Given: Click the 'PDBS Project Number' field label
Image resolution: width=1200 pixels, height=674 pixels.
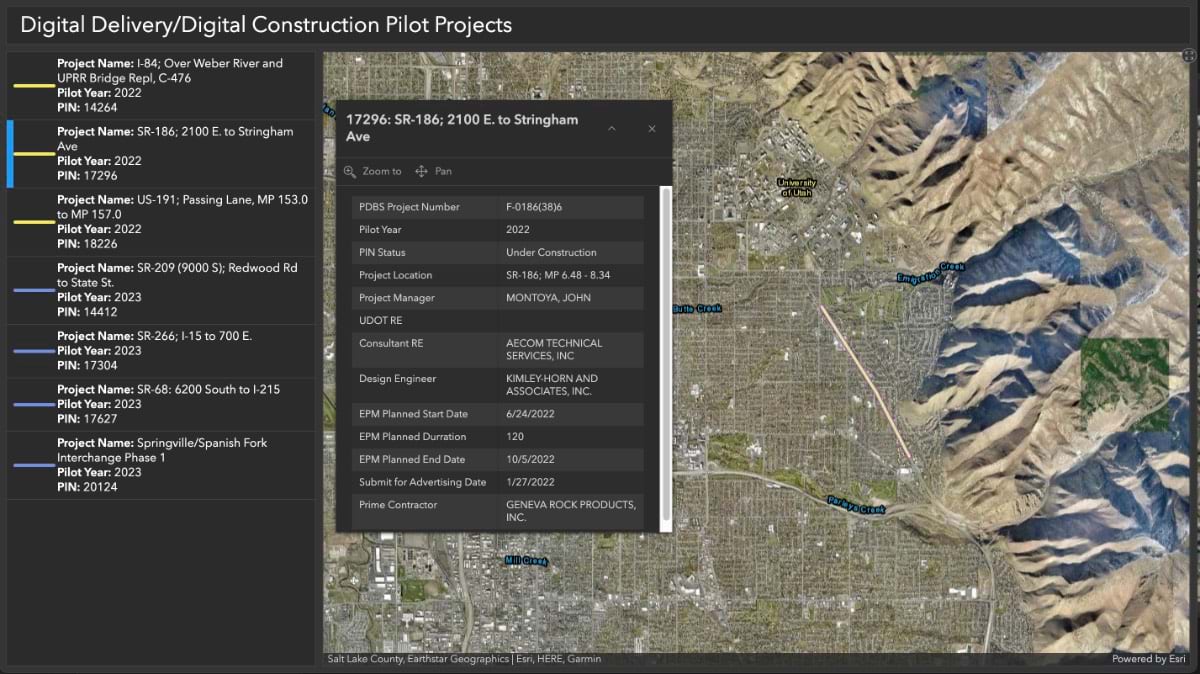Looking at the screenshot, I should pyautogui.click(x=409, y=207).
